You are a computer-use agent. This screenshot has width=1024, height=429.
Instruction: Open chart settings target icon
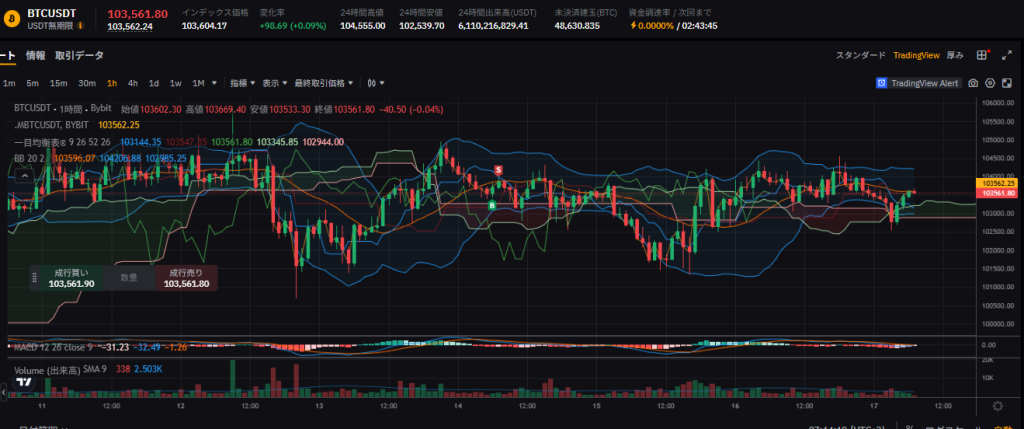pyautogui.click(x=989, y=83)
